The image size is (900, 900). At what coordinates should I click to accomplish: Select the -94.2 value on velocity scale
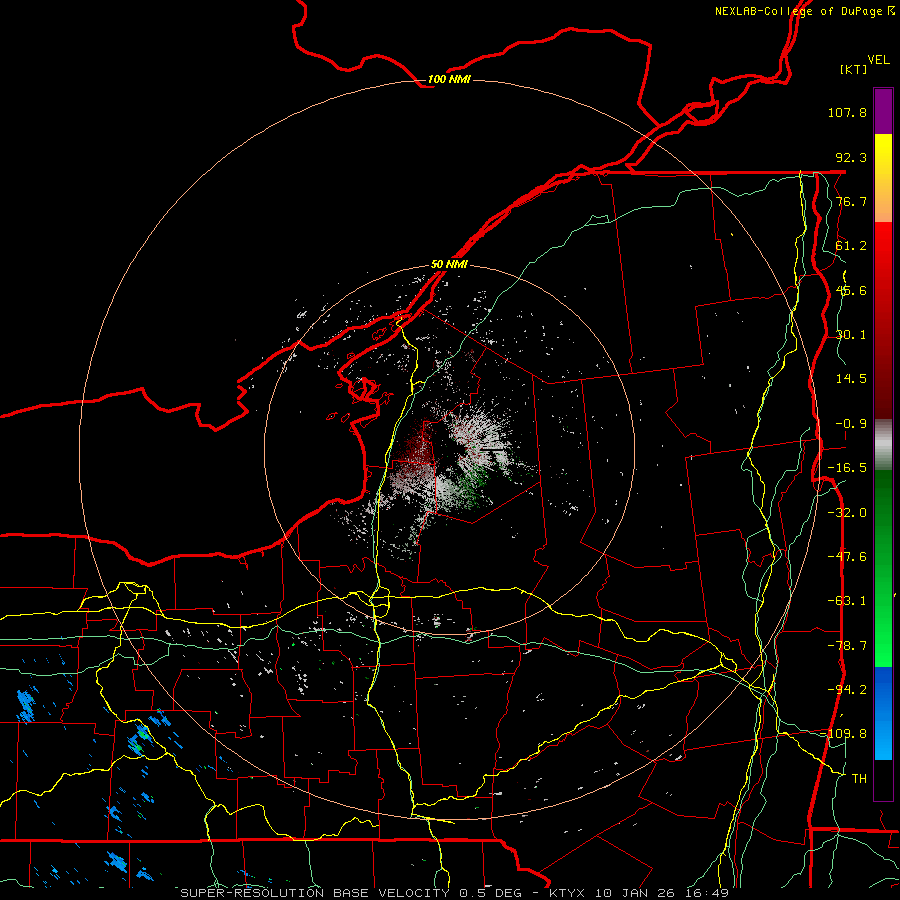847,690
